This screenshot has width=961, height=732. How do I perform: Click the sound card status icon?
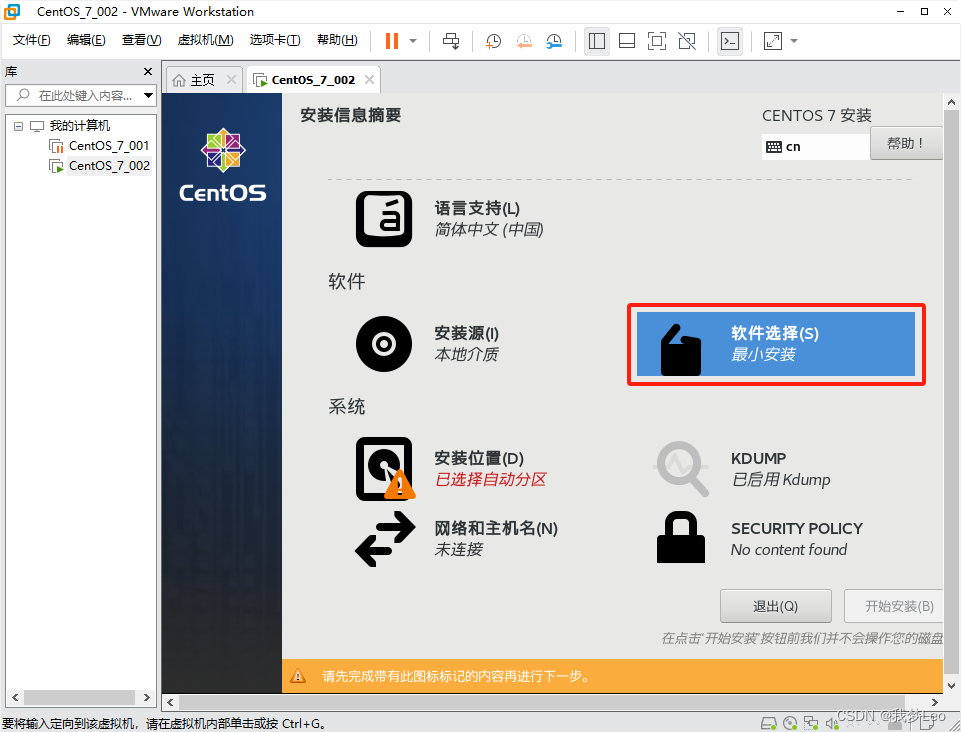pos(832,723)
